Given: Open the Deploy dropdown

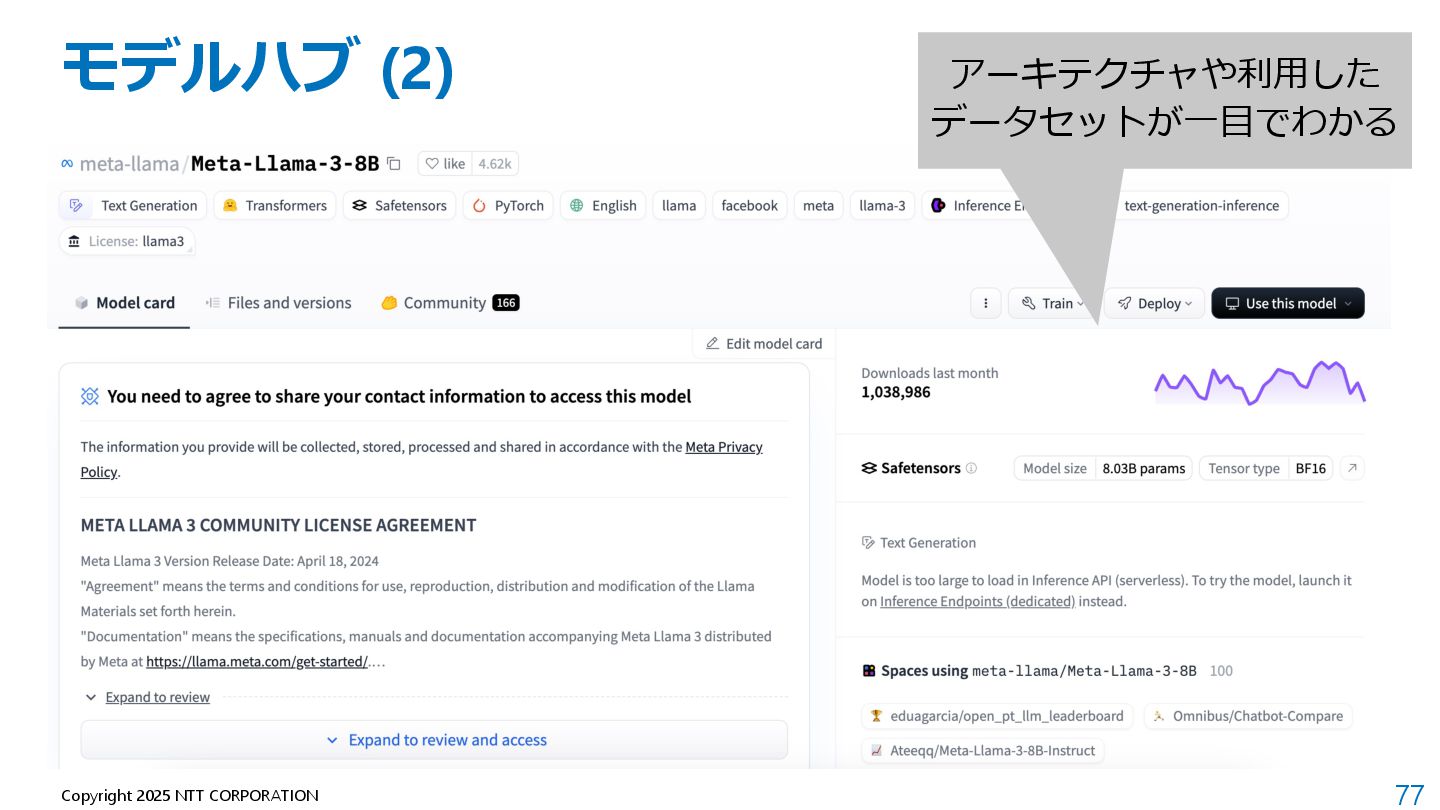Looking at the screenshot, I should 1154,303.
